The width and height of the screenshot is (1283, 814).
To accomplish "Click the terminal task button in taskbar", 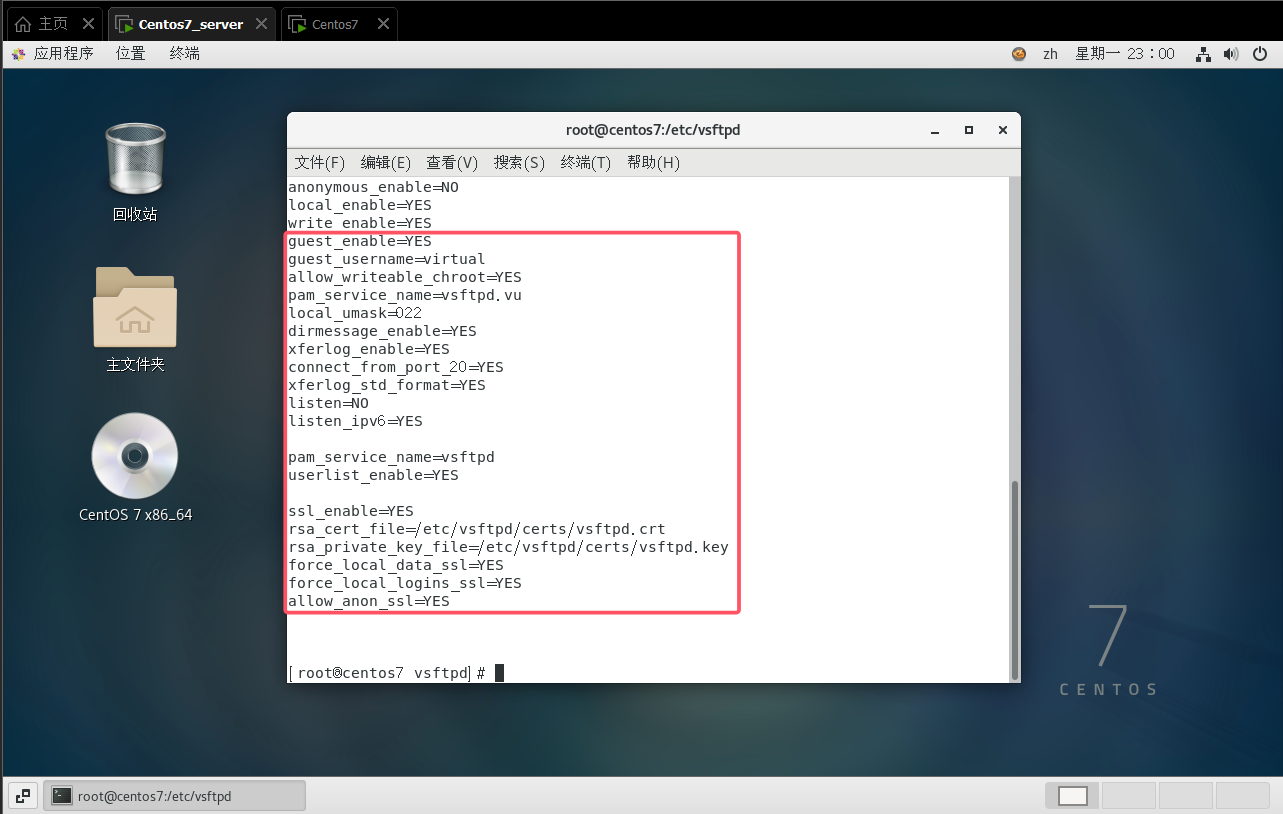I will 174,796.
